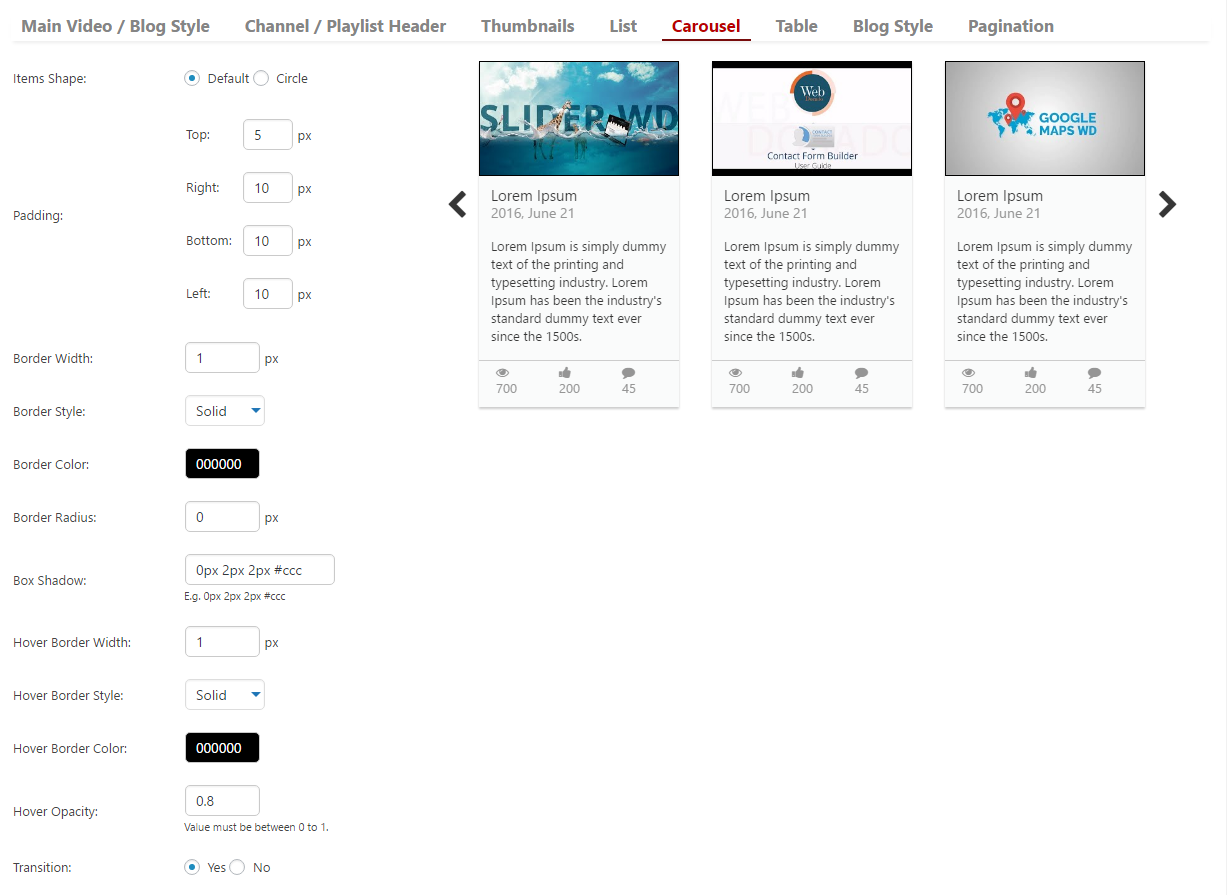
Task: Set Transition to No
Action: pyautogui.click(x=237, y=867)
